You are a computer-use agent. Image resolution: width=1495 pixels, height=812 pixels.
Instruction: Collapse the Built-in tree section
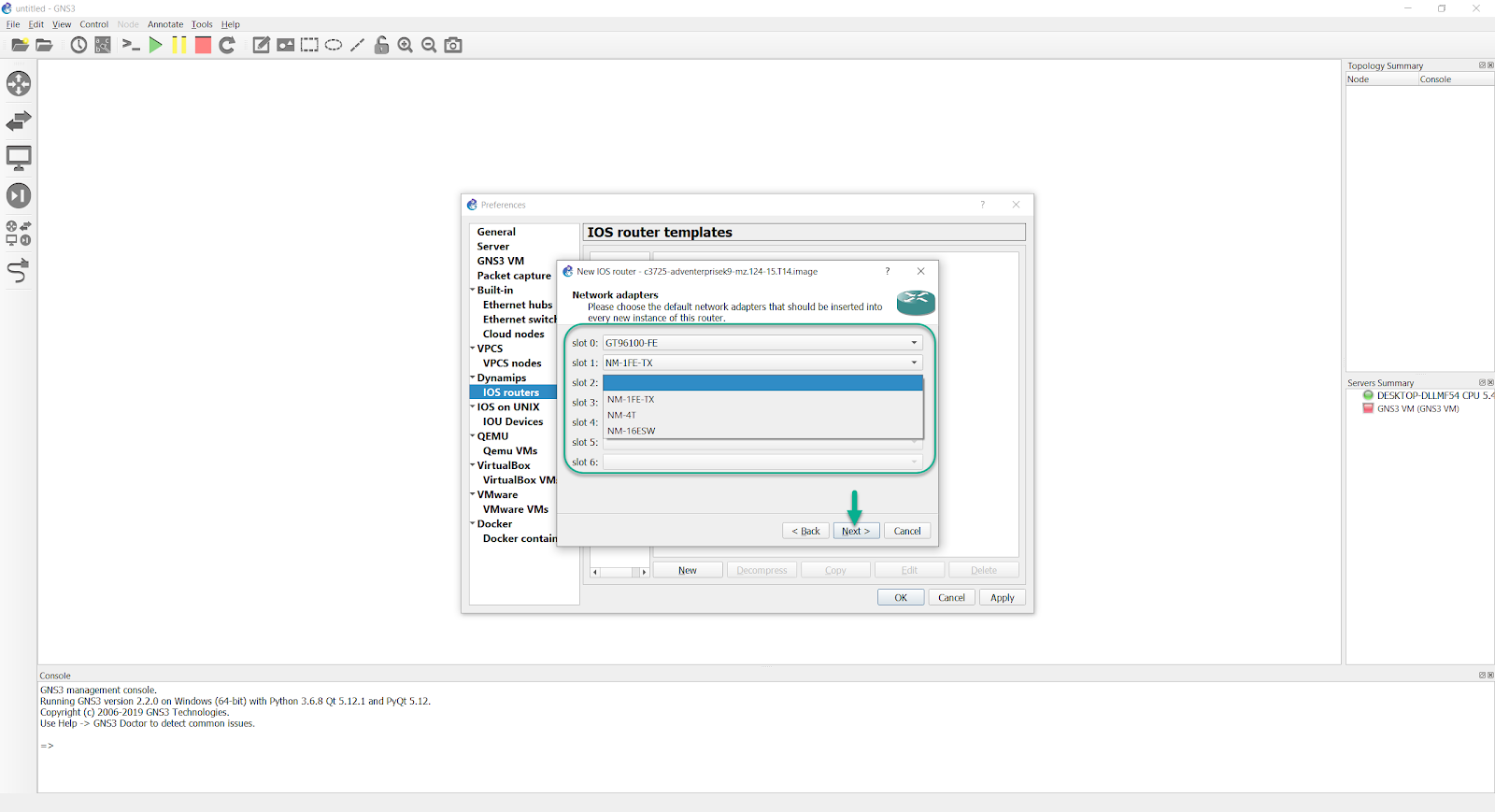coord(473,290)
